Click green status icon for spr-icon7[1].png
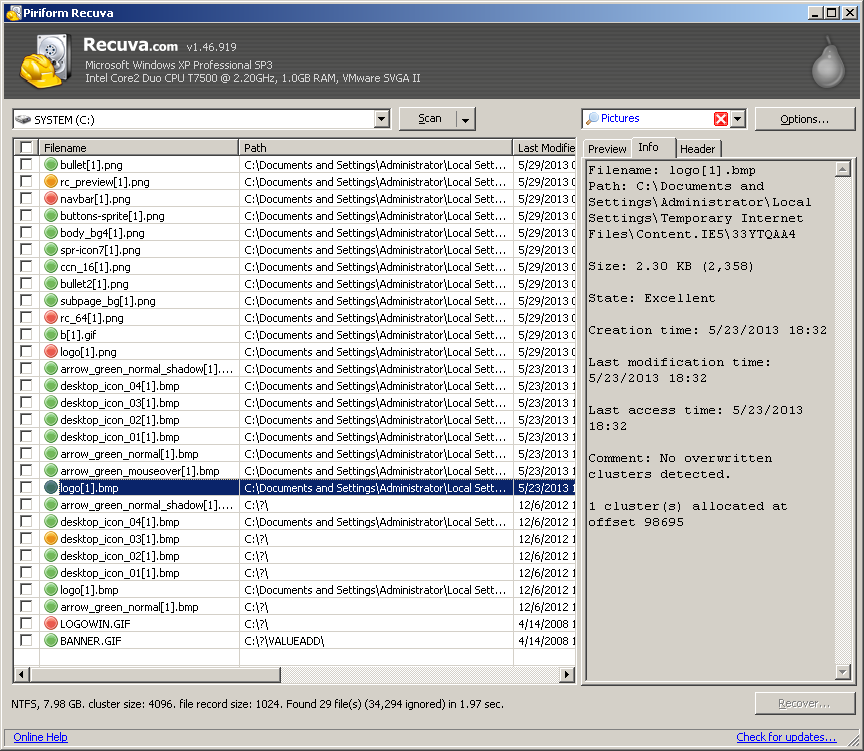This screenshot has width=864, height=751. 51,250
